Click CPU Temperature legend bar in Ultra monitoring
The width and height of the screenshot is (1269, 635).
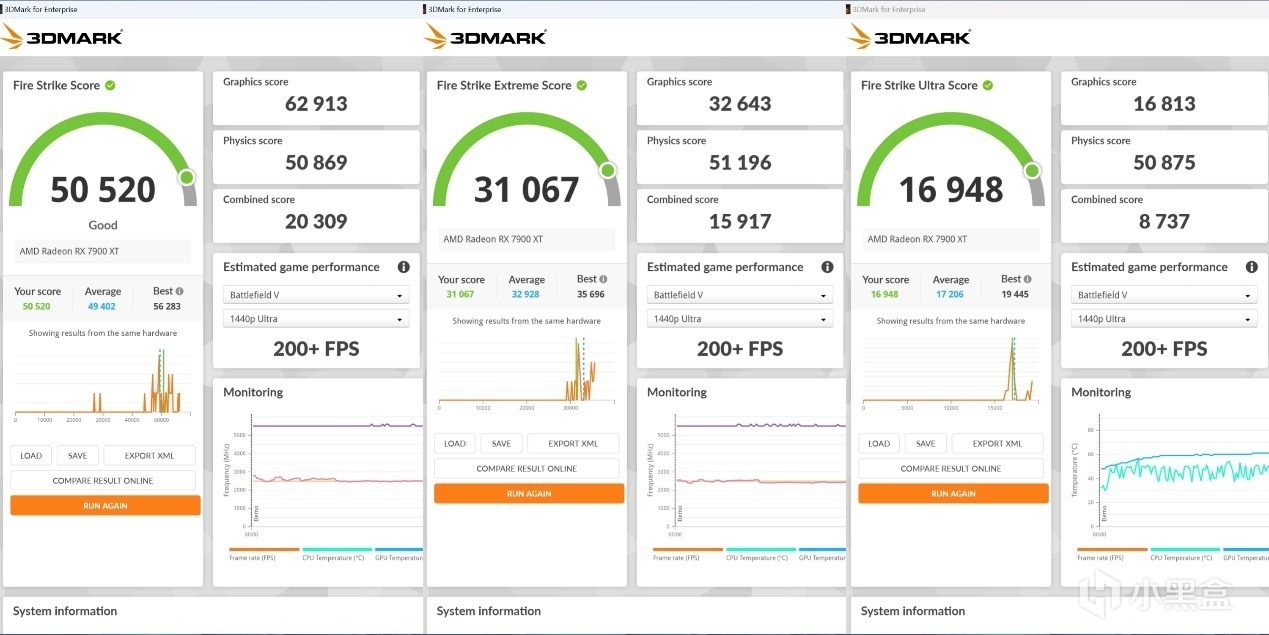click(x=1185, y=549)
